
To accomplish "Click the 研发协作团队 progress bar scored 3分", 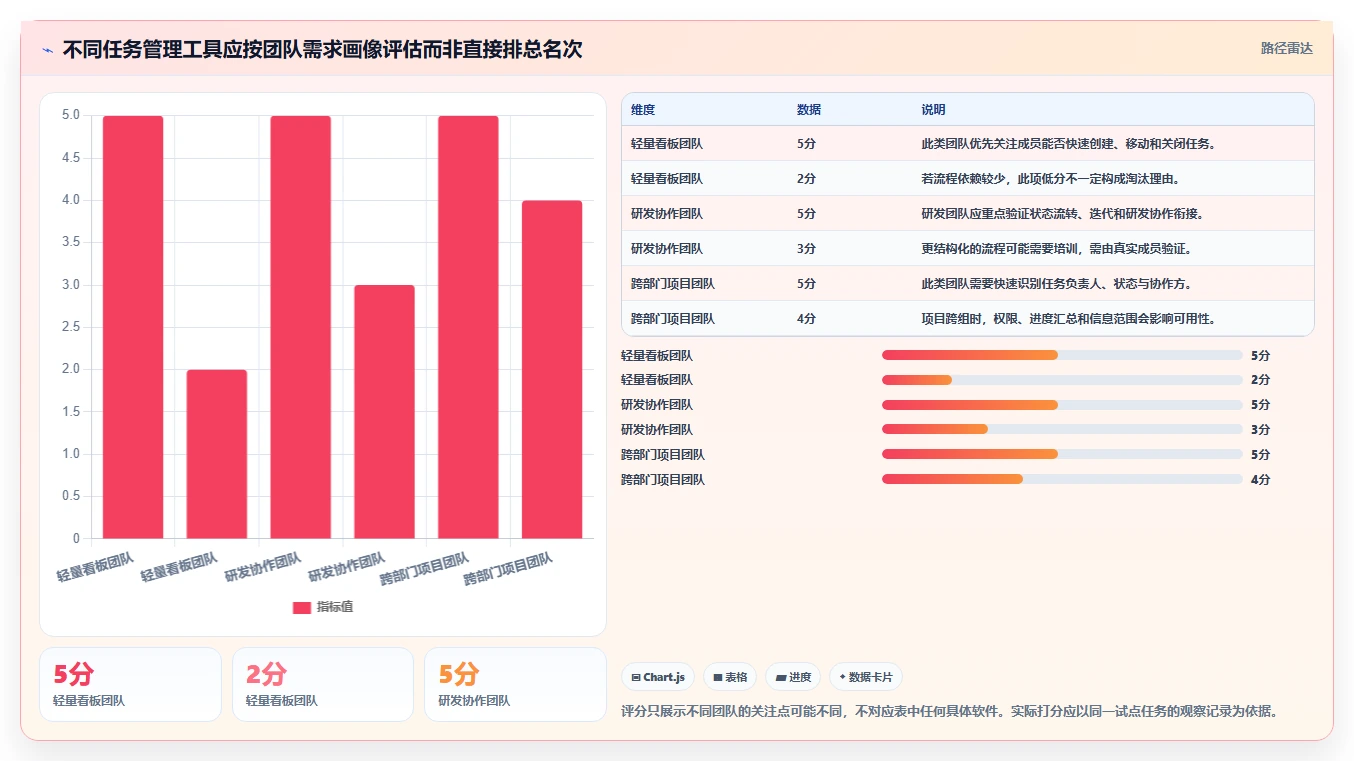I will [x=1062, y=430].
